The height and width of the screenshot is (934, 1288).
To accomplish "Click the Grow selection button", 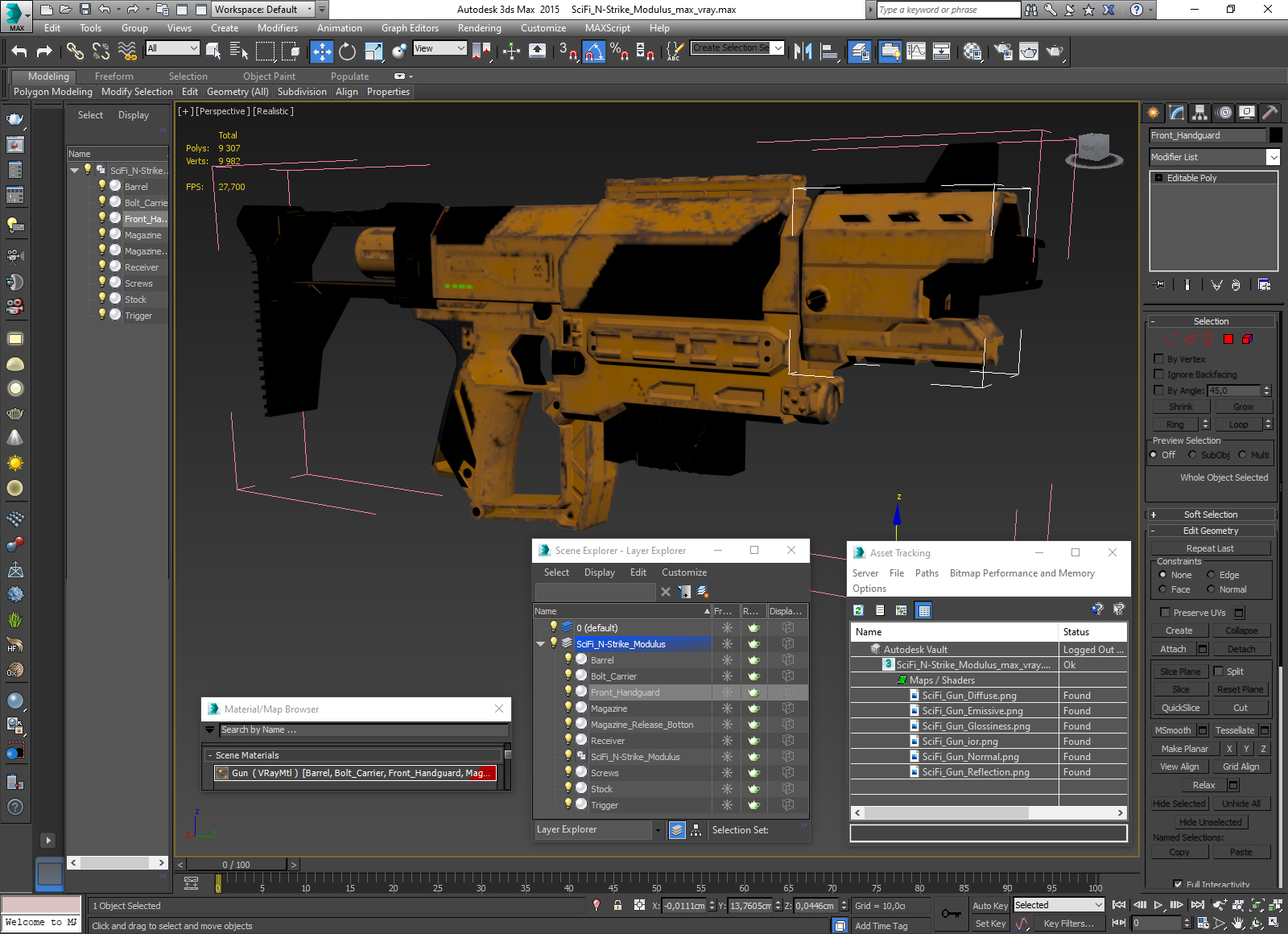I will click(x=1243, y=407).
